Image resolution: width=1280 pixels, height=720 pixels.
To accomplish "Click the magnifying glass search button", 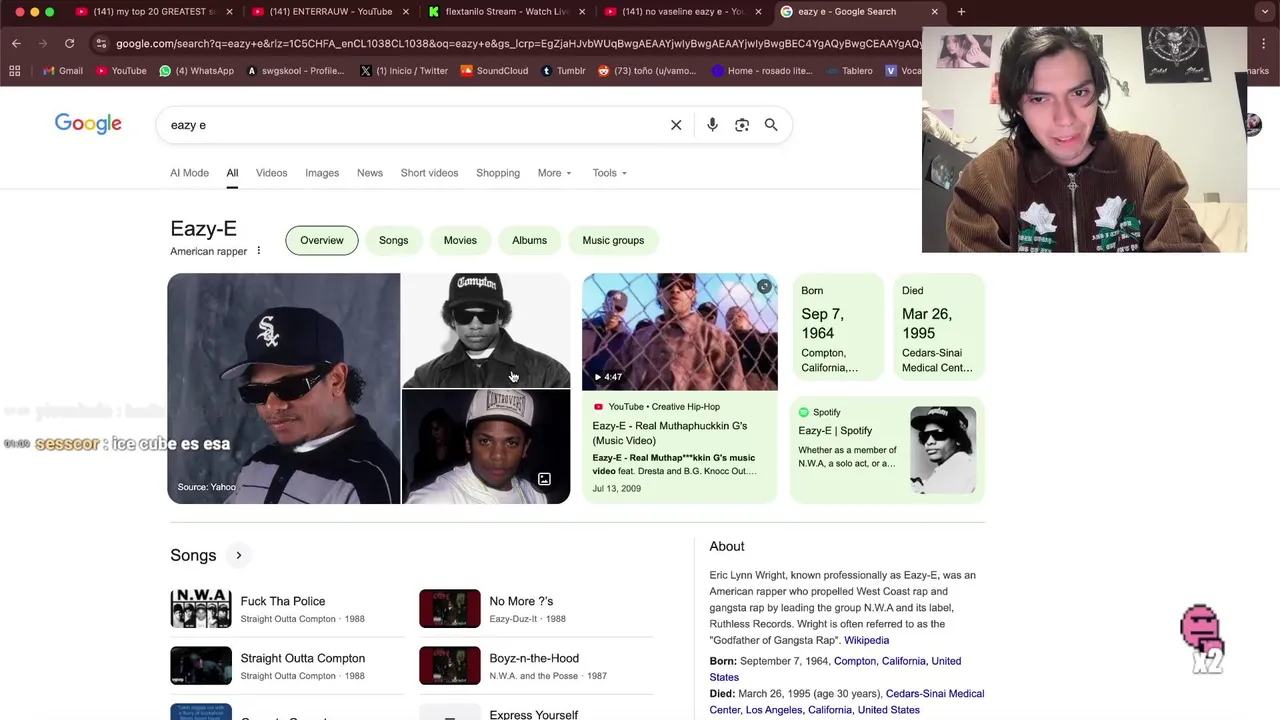I will click(771, 125).
